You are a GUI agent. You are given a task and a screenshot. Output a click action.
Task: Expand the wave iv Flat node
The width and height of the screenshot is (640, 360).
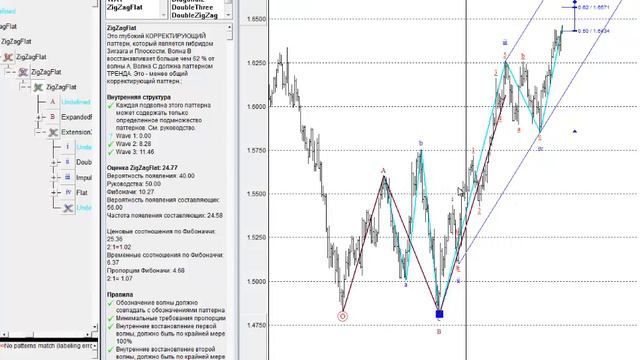53,193
